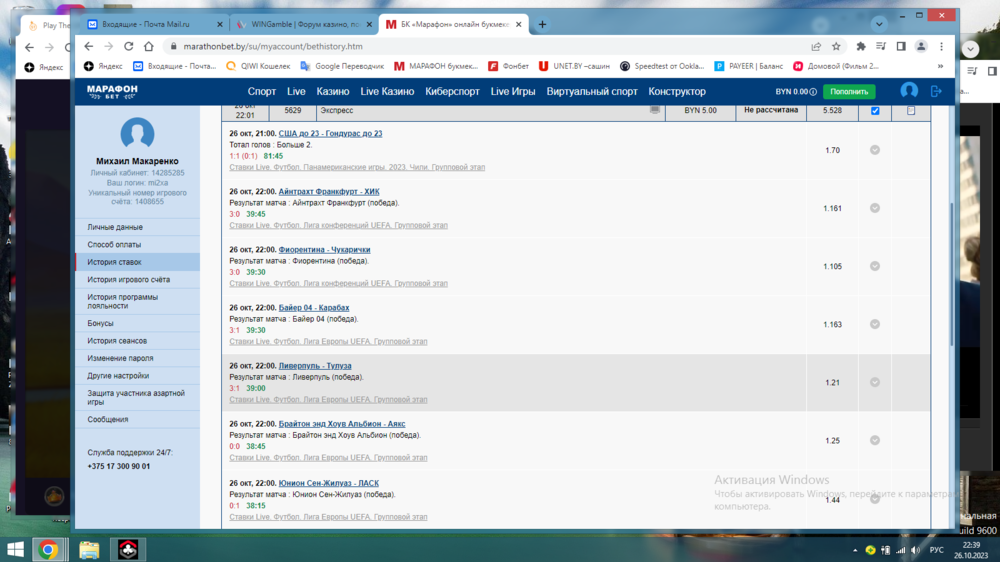Bookmark this page with the star icon
Viewport: 1000px width, 562px height.
click(836, 46)
